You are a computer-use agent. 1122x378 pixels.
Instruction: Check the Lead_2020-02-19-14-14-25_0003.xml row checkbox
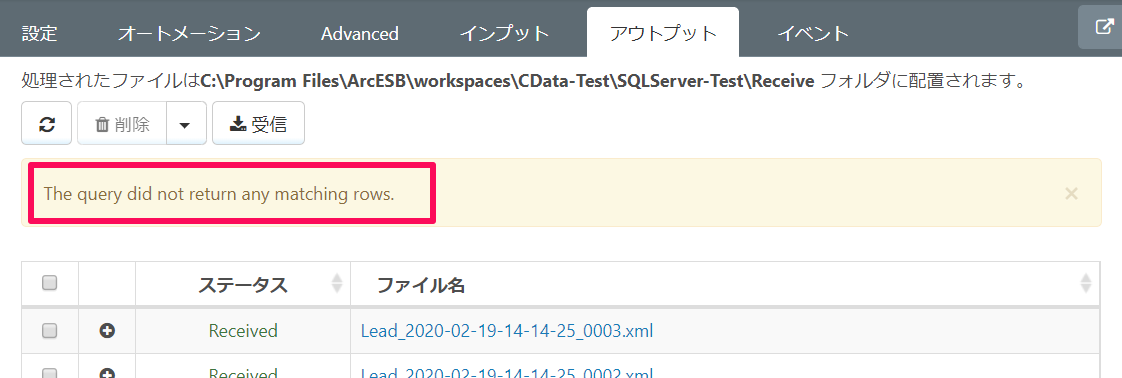click(x=49, y=331)
